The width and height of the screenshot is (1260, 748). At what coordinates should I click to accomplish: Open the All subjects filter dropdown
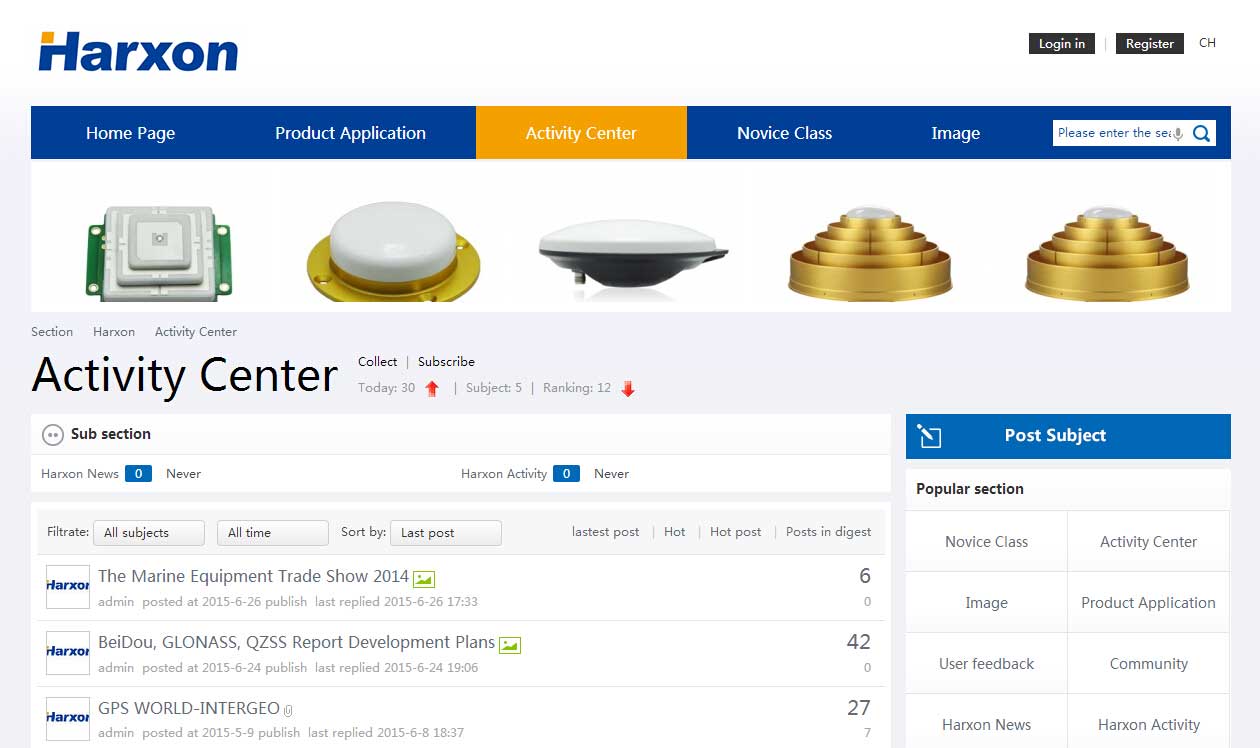tap(149, 533)
